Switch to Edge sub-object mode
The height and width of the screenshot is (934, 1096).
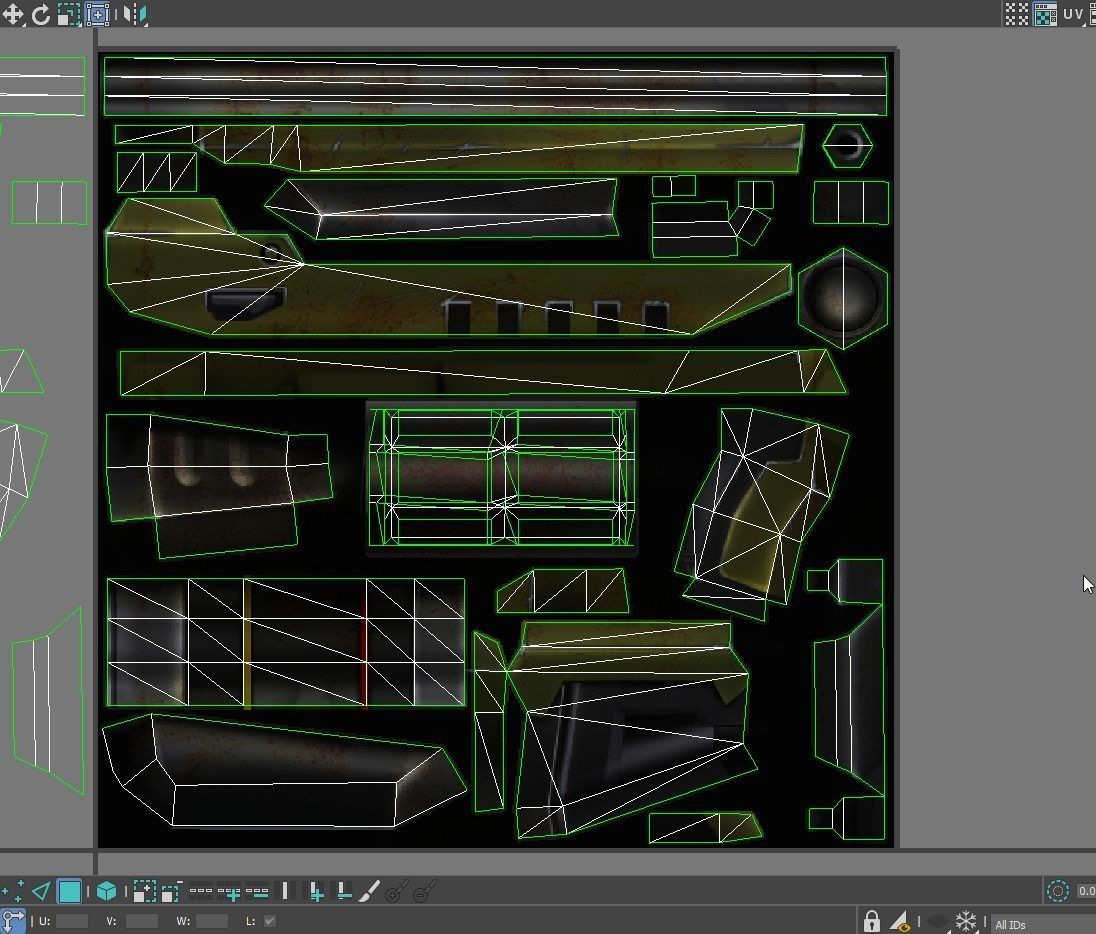pos(41,891)
